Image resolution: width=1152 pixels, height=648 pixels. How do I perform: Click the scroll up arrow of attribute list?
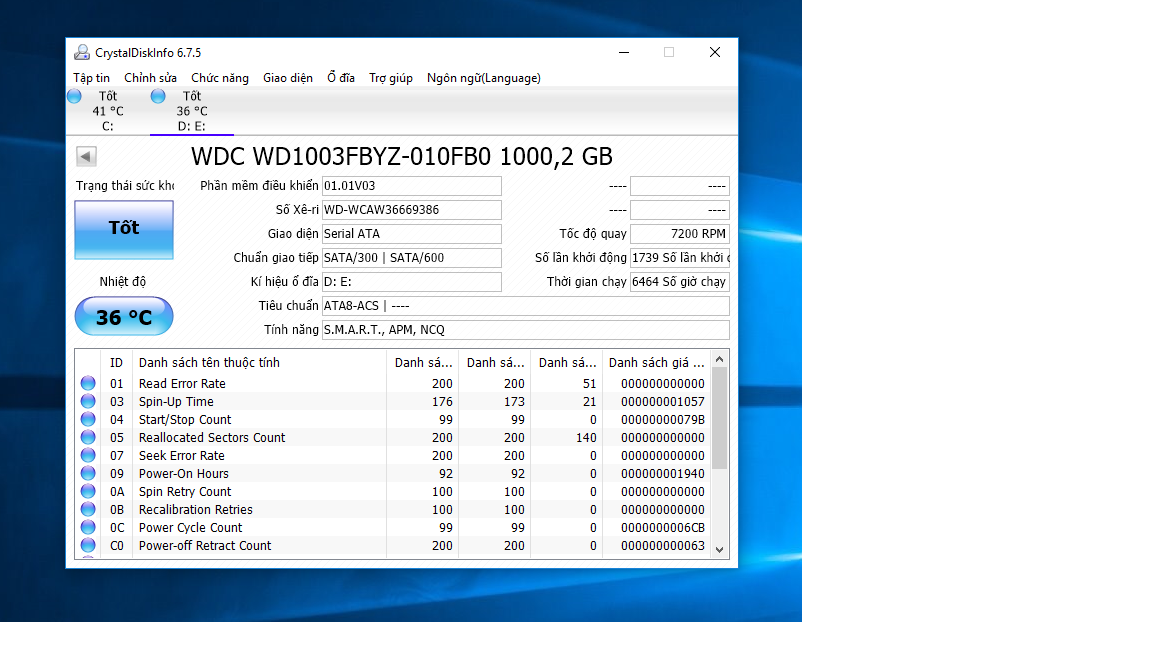pos(720,359)
